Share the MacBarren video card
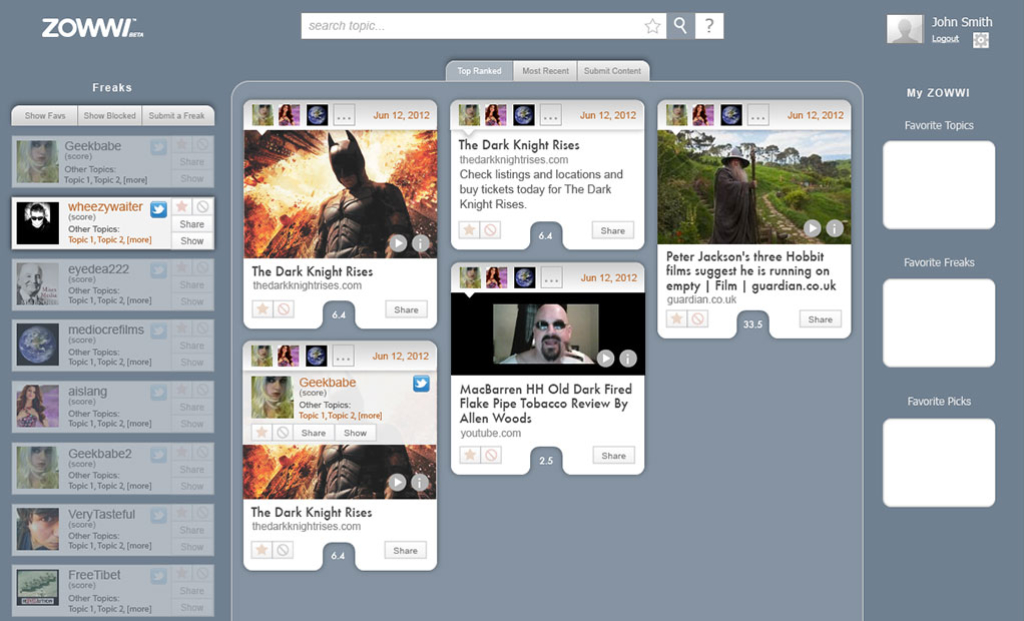This screenshot has height=621, width=1024. click(614, 456)
